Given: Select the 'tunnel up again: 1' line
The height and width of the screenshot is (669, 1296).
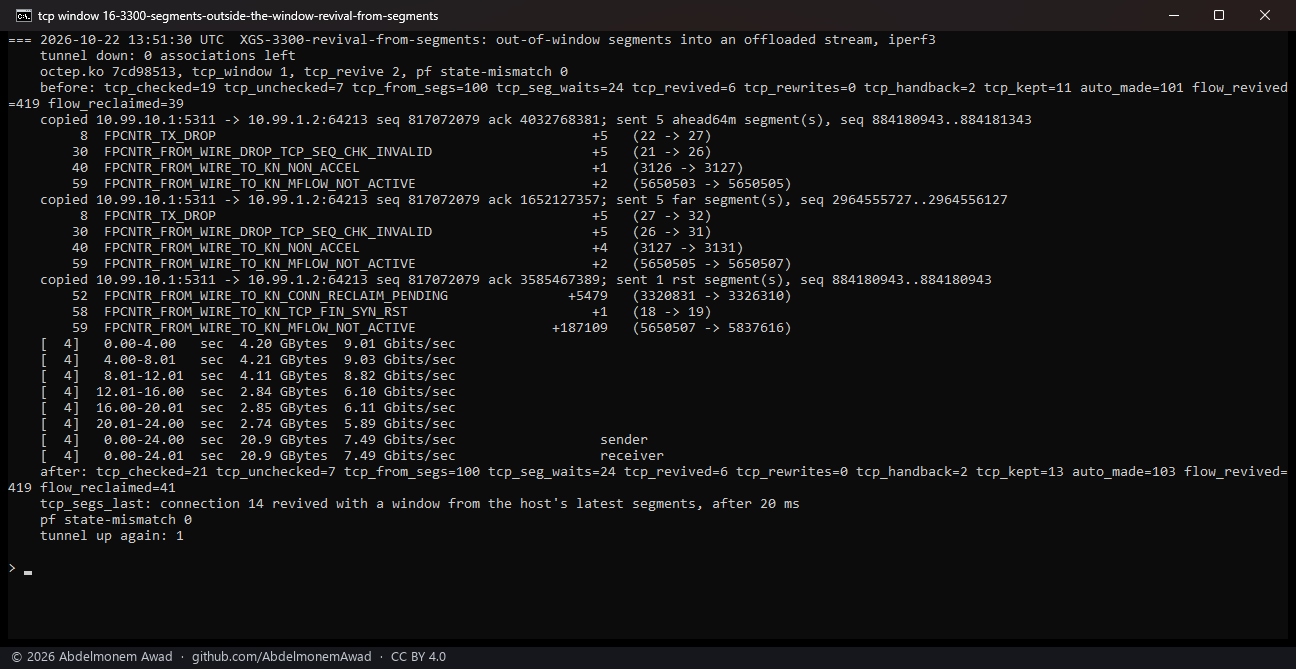Looking at the screenshot, I should pos(112,536).
